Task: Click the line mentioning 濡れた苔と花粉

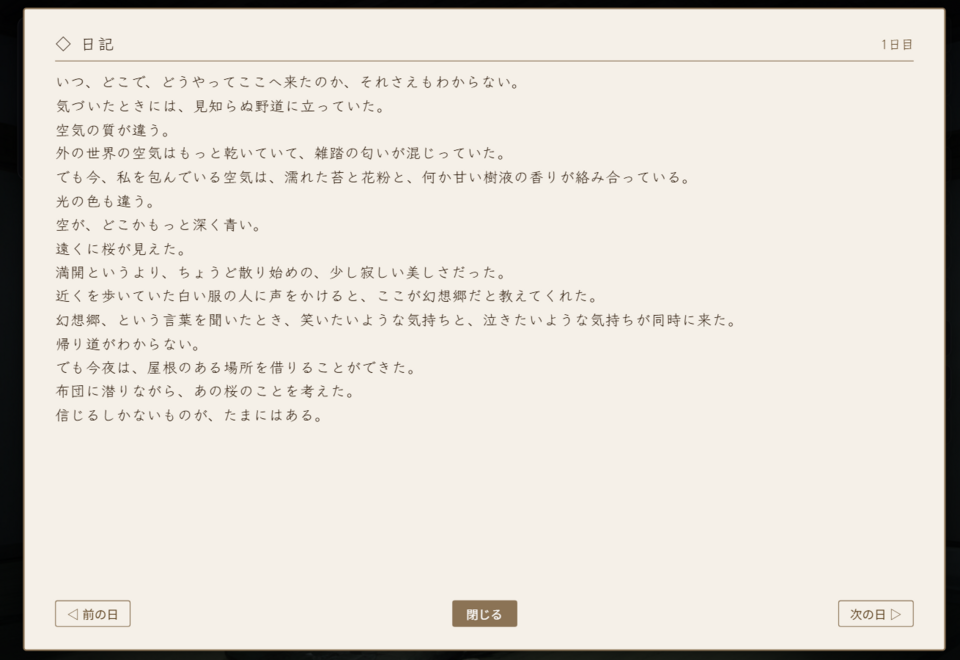Action: point(373,178)
